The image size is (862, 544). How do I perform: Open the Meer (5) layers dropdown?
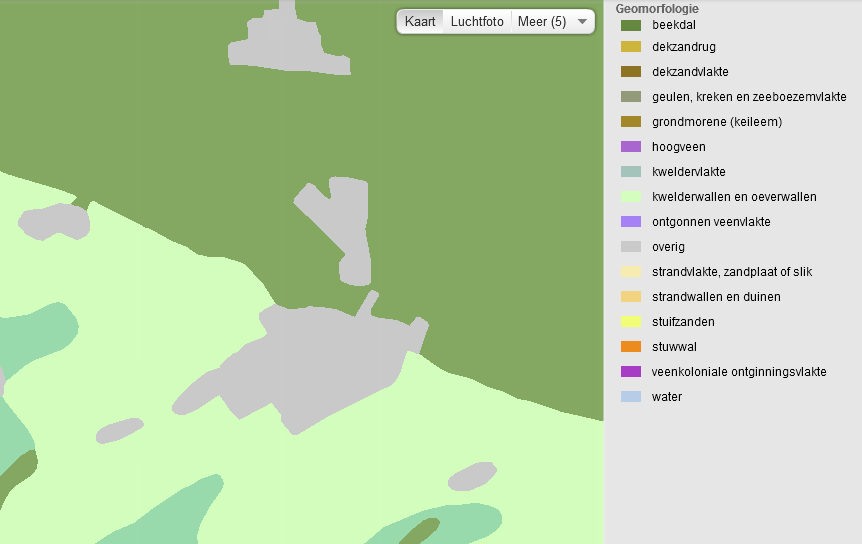[x=543, y=21]
